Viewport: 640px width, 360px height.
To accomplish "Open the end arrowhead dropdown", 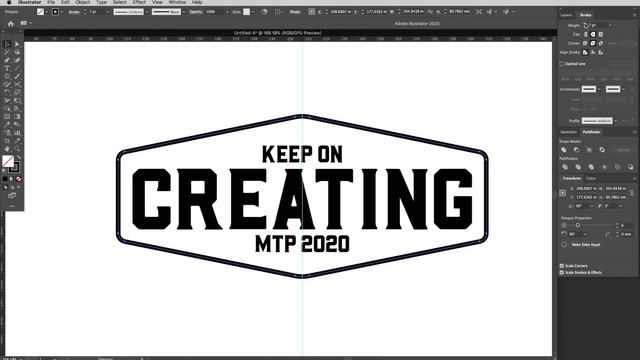I will pyautogui.click(x=623, y=89).
